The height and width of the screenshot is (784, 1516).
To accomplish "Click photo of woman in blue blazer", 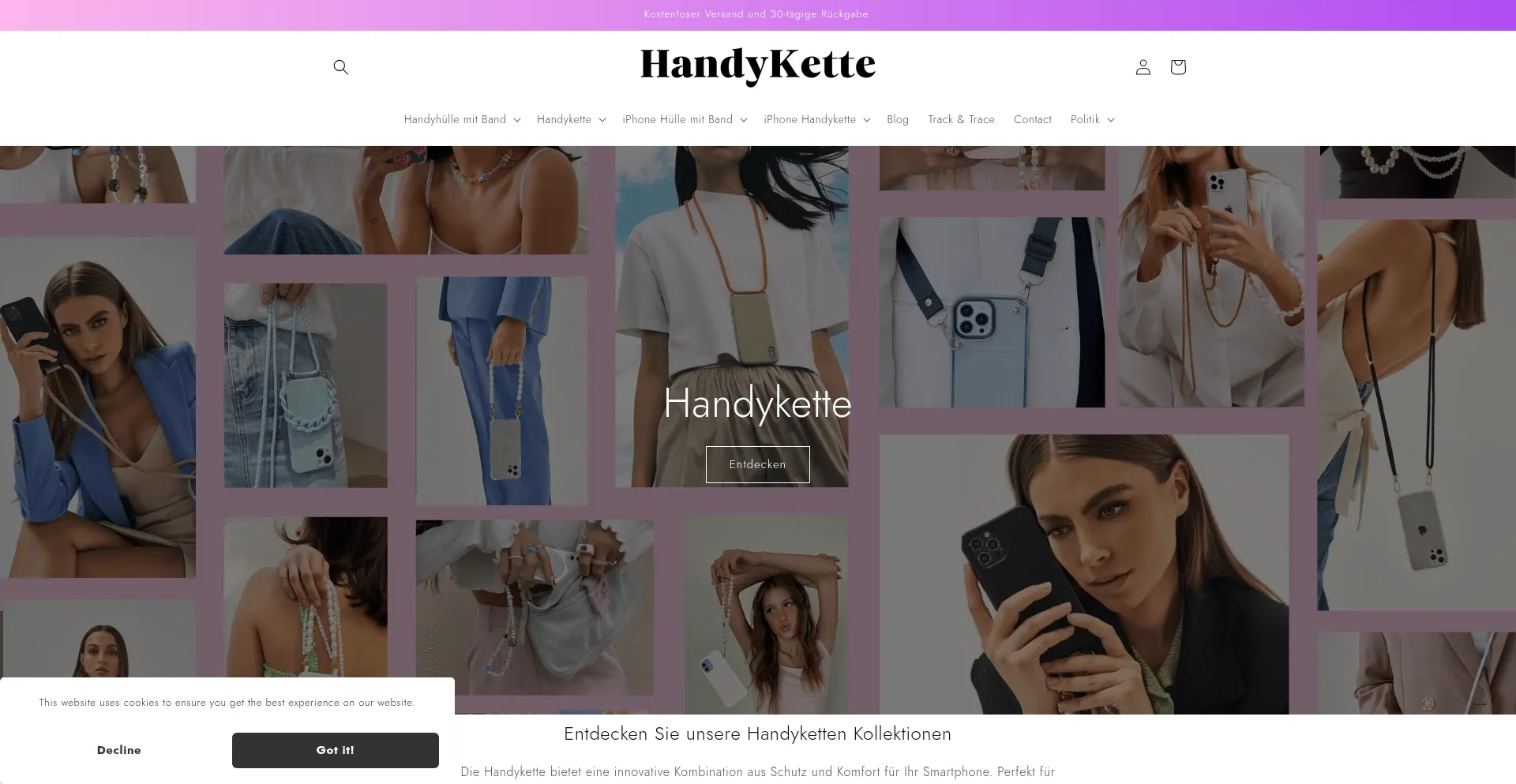I will point(98,407).
